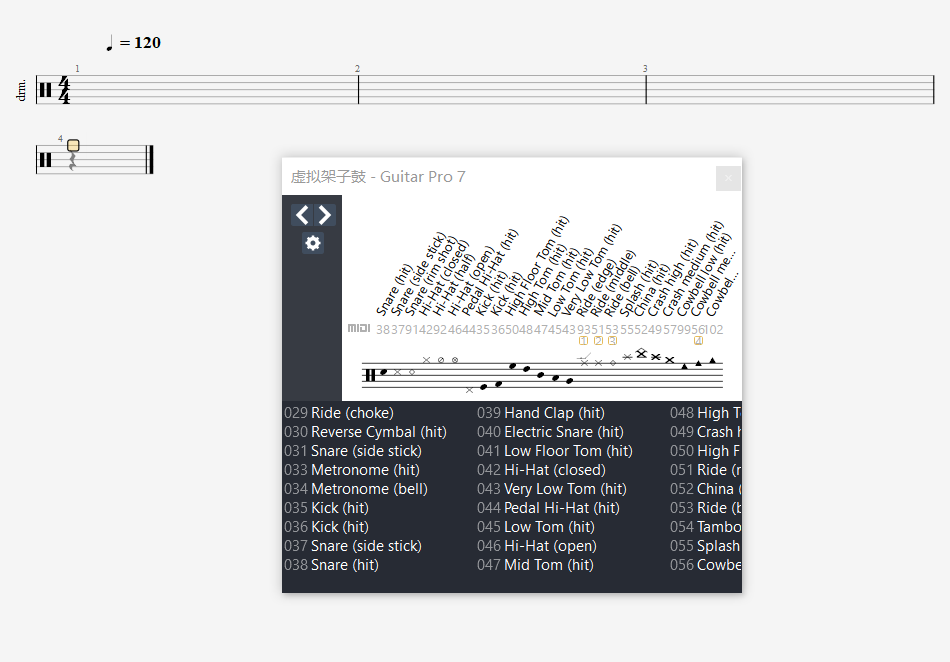Viewport: 950px width, 662px height.
Task: Open the virtual drum kit settings gear
Action: [x=313, y=243]
